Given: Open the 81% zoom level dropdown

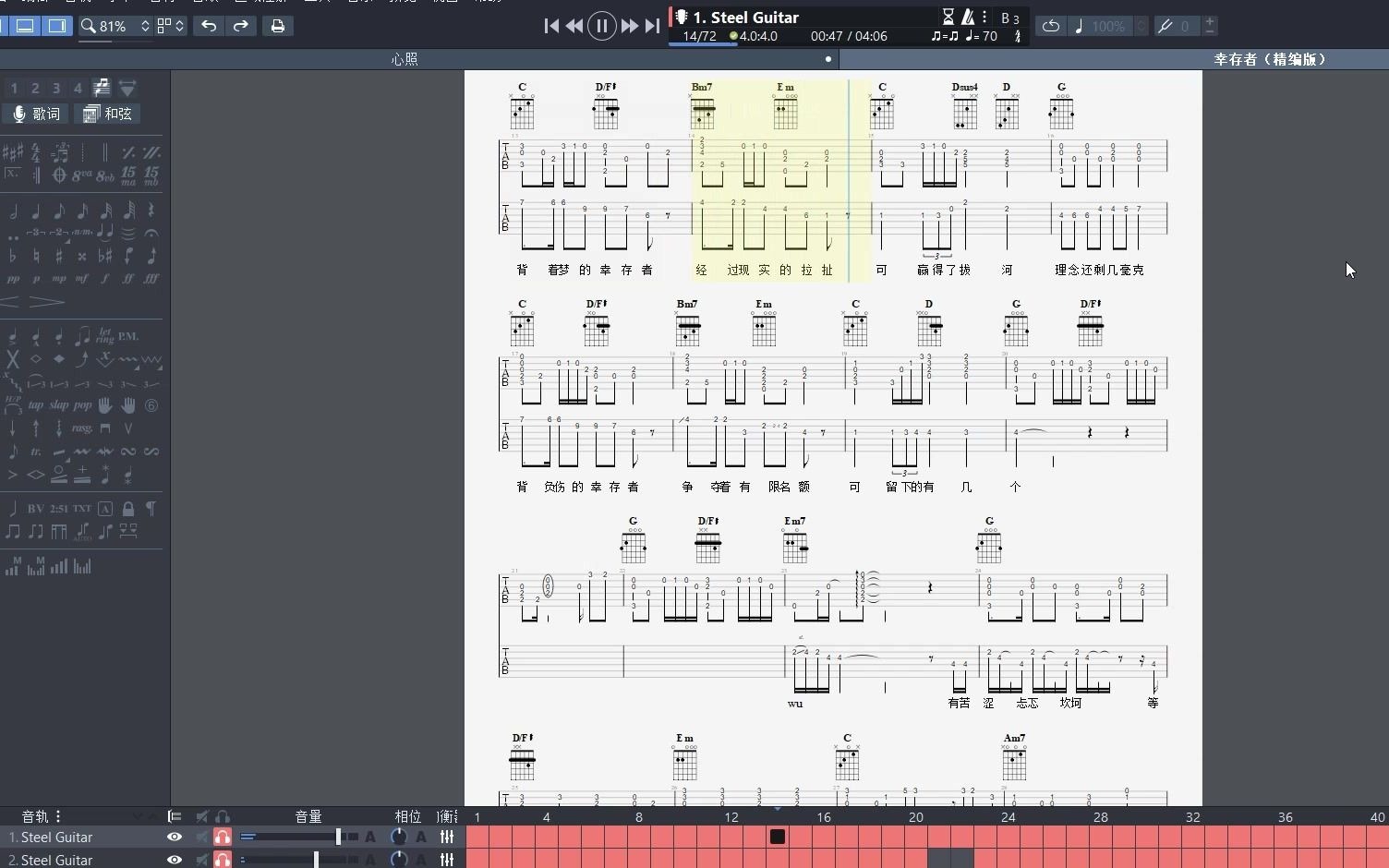Looking at the screenshot, I should [x=115, y=26].
